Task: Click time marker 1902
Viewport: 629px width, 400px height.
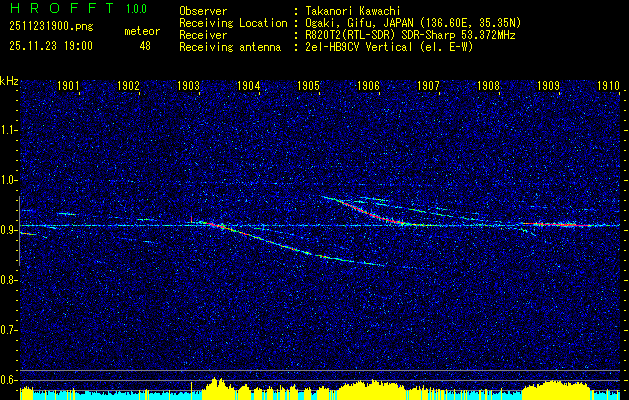Action: 128,85
